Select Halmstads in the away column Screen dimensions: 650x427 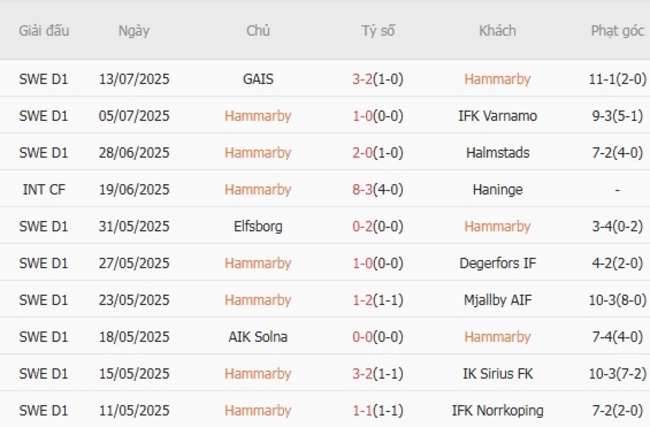pyautogui.click(x=497, y=153)
